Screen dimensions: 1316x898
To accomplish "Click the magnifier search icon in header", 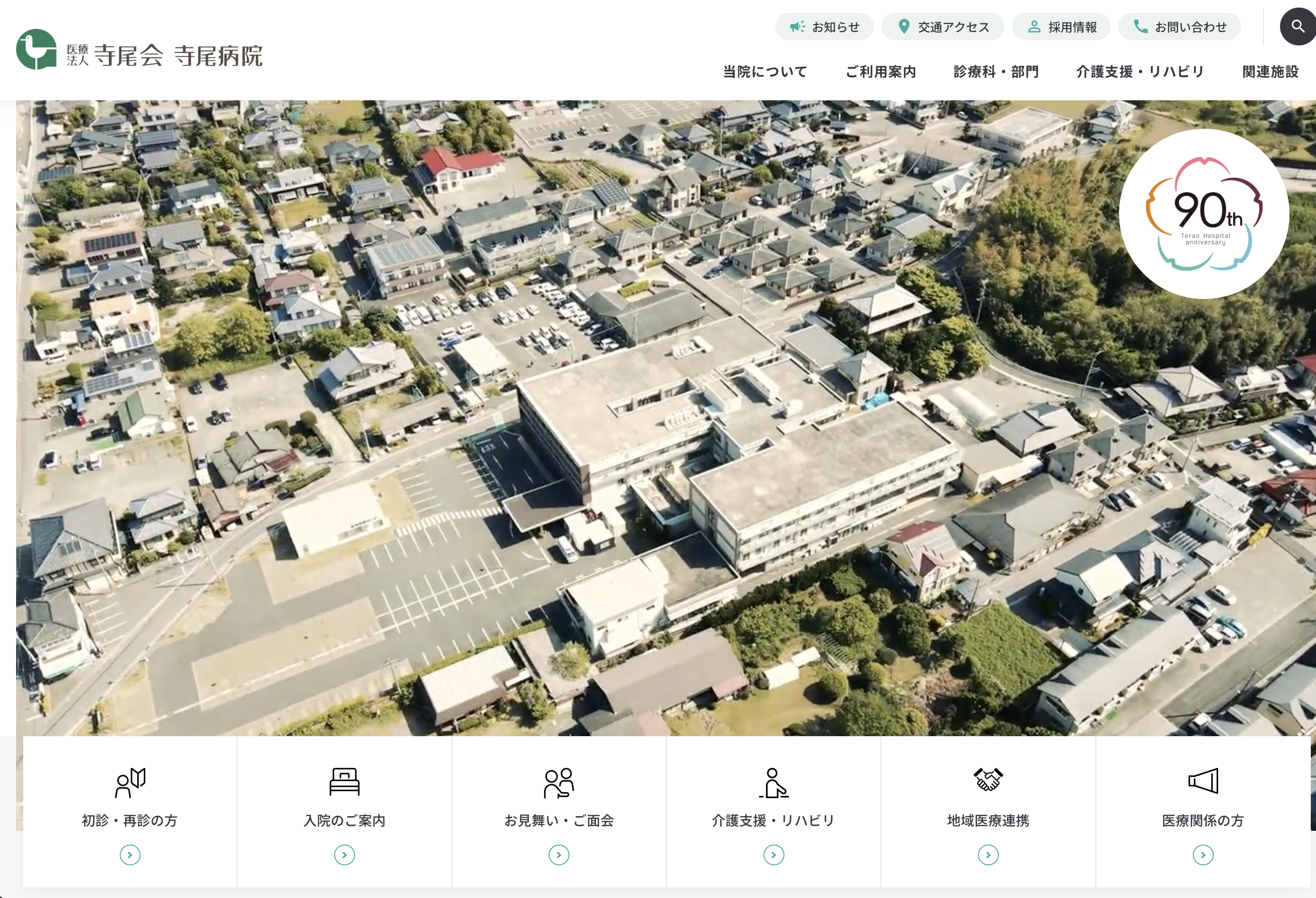I will coord(1298,26).
